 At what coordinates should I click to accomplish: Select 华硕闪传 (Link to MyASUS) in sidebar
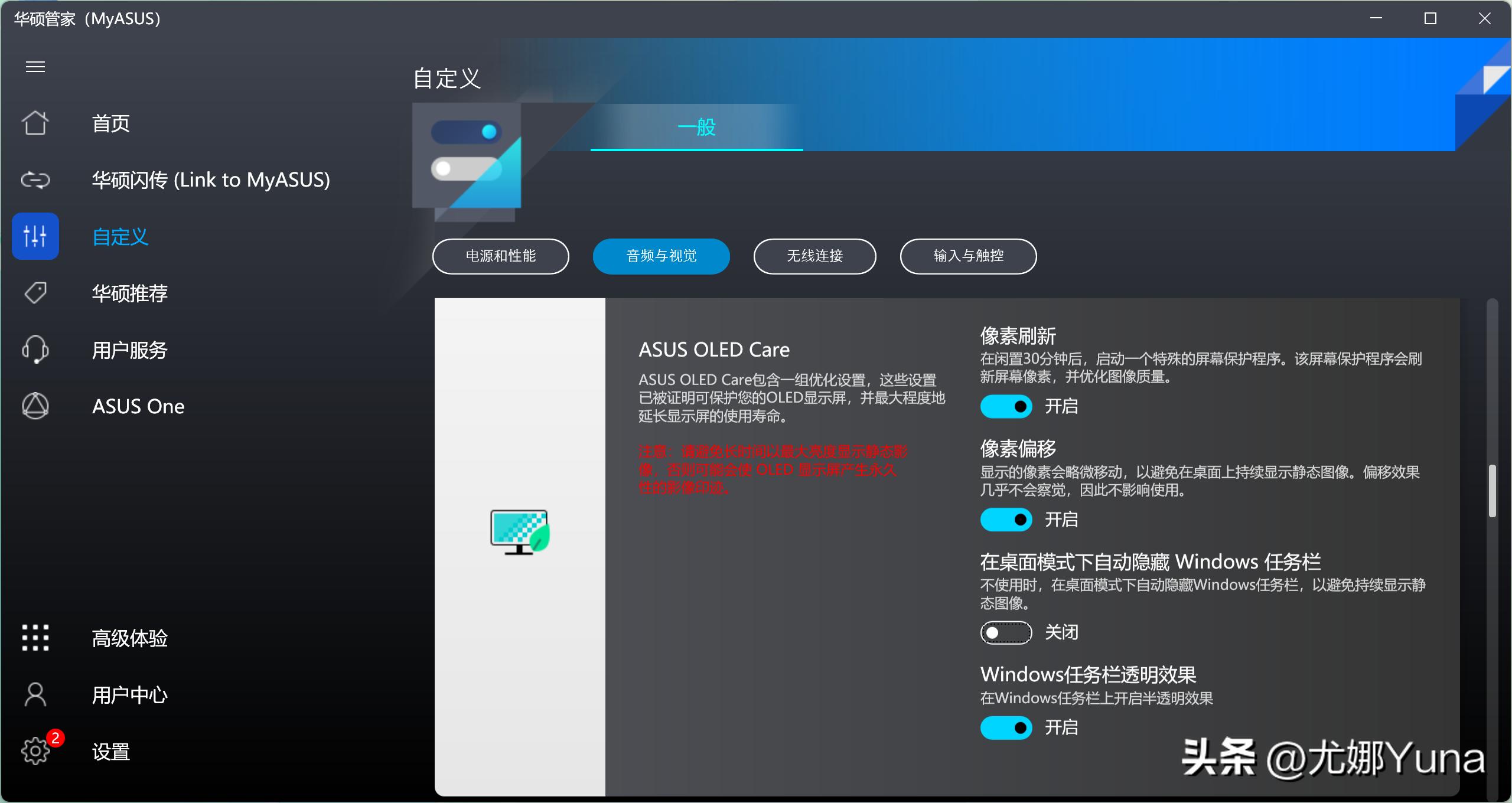[x=211, y=180]
